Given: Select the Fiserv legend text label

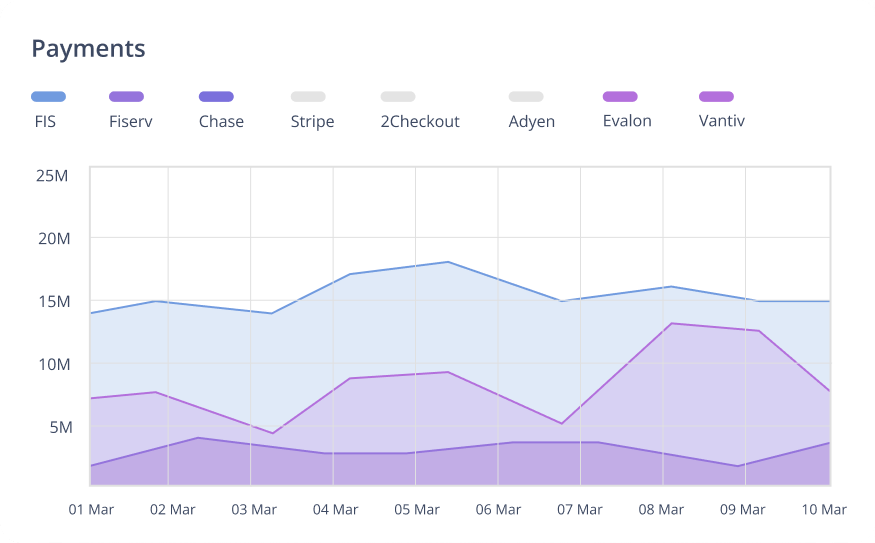Looking at the screenshot, I should (130, 122).
